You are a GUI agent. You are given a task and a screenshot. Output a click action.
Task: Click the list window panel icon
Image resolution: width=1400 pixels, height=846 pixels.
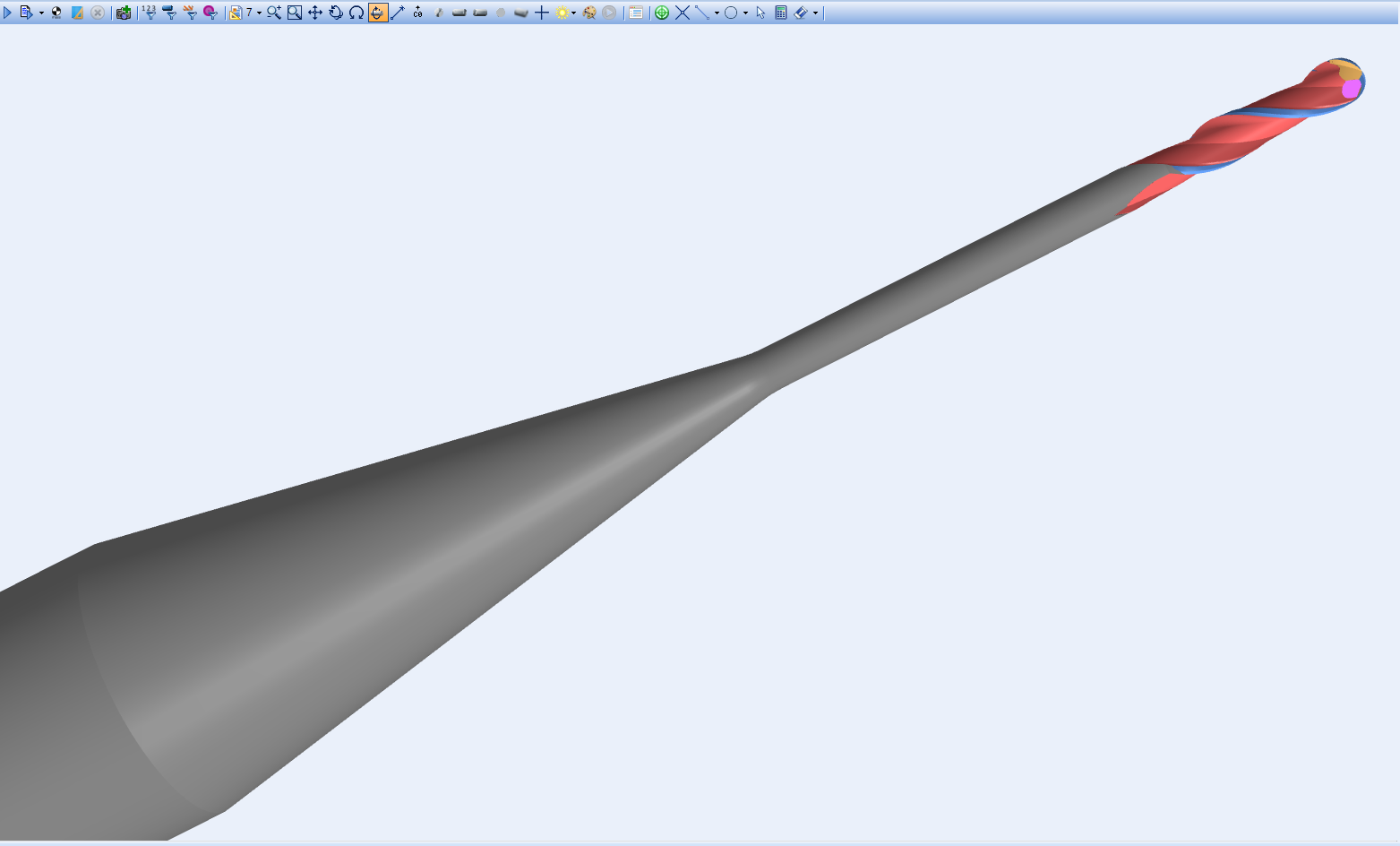(636, 13)
